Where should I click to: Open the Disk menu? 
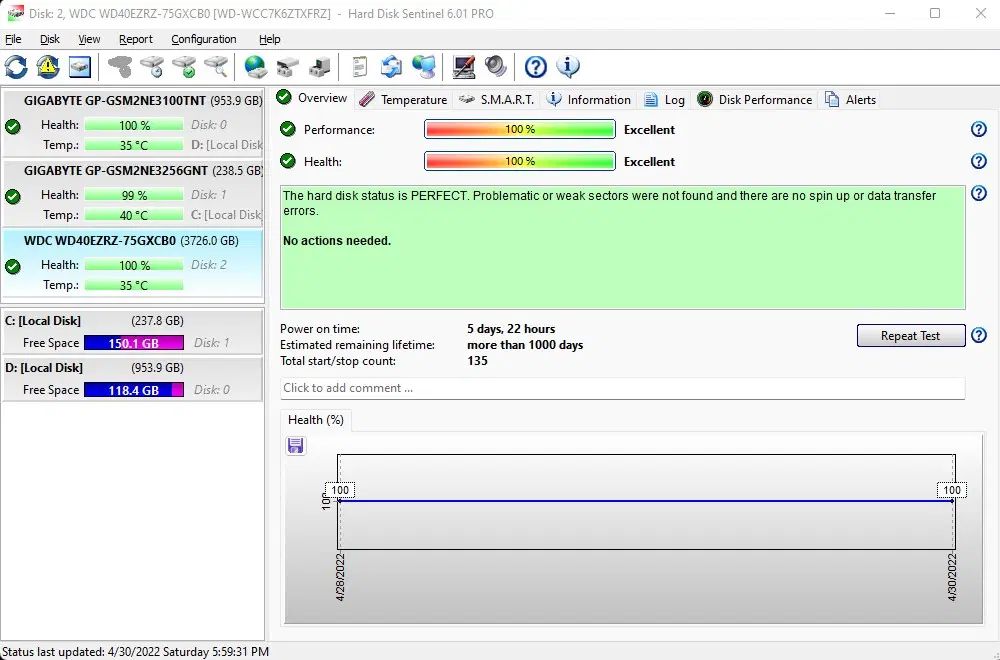50,39
